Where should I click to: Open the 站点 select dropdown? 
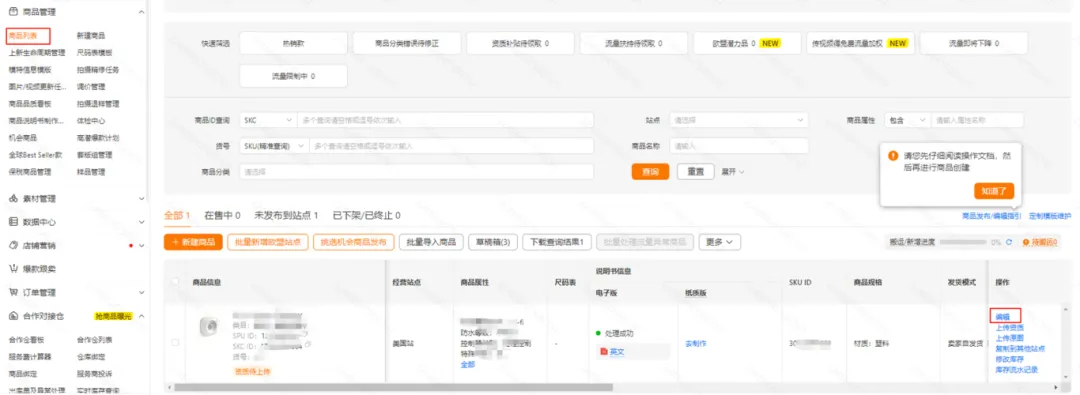[x=740, y=120]
